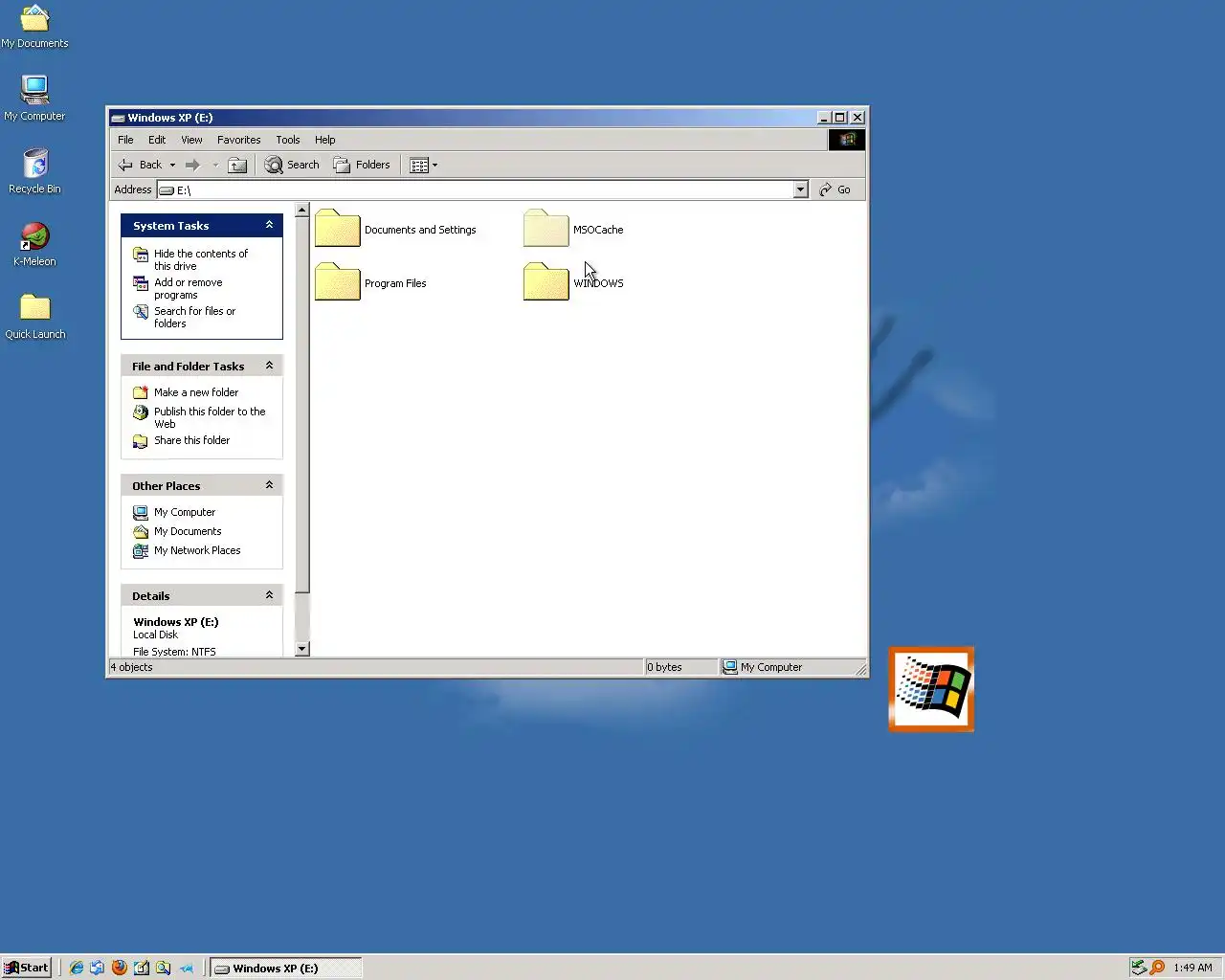
Task: Select the K-Meleon desktop shortcut
Action: tap(34, 244)
